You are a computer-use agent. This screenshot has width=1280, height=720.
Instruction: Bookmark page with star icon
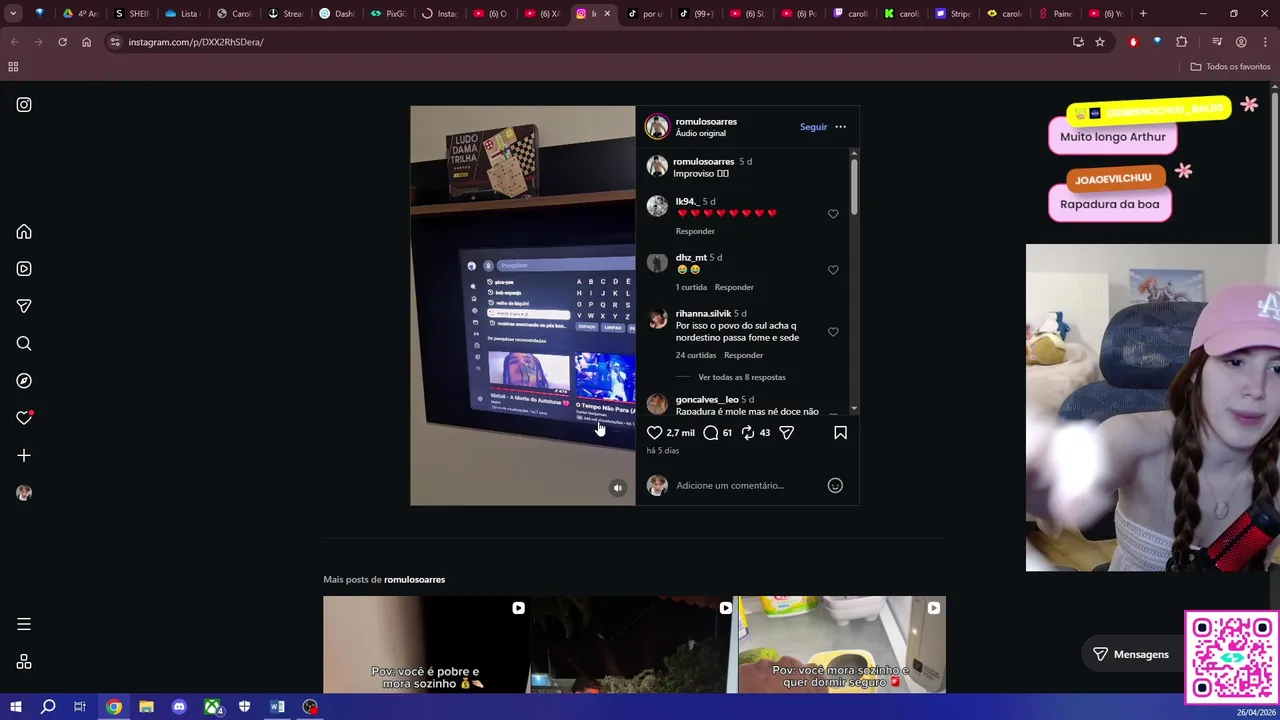(1100, 42)
